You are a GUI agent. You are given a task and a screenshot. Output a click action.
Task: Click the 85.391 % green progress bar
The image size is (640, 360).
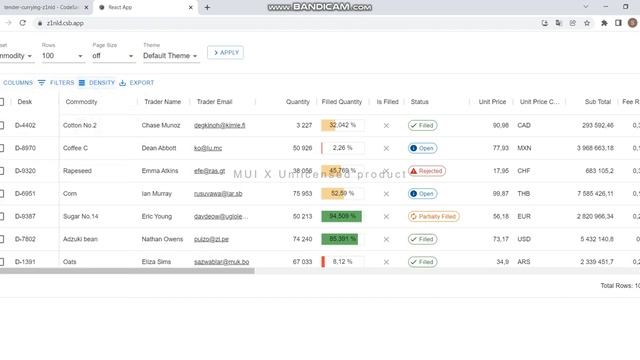click(x=340, y=239)
